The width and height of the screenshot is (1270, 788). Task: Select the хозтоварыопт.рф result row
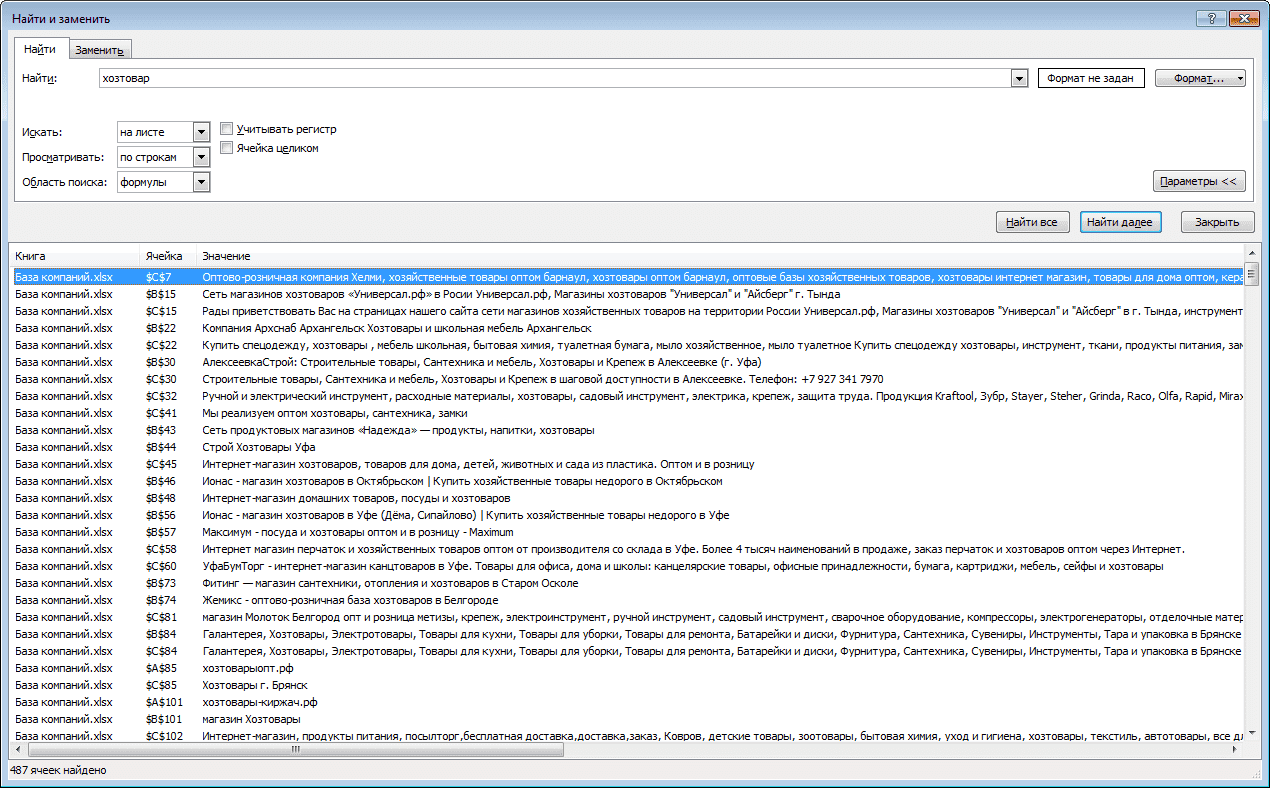pos(626,668)
